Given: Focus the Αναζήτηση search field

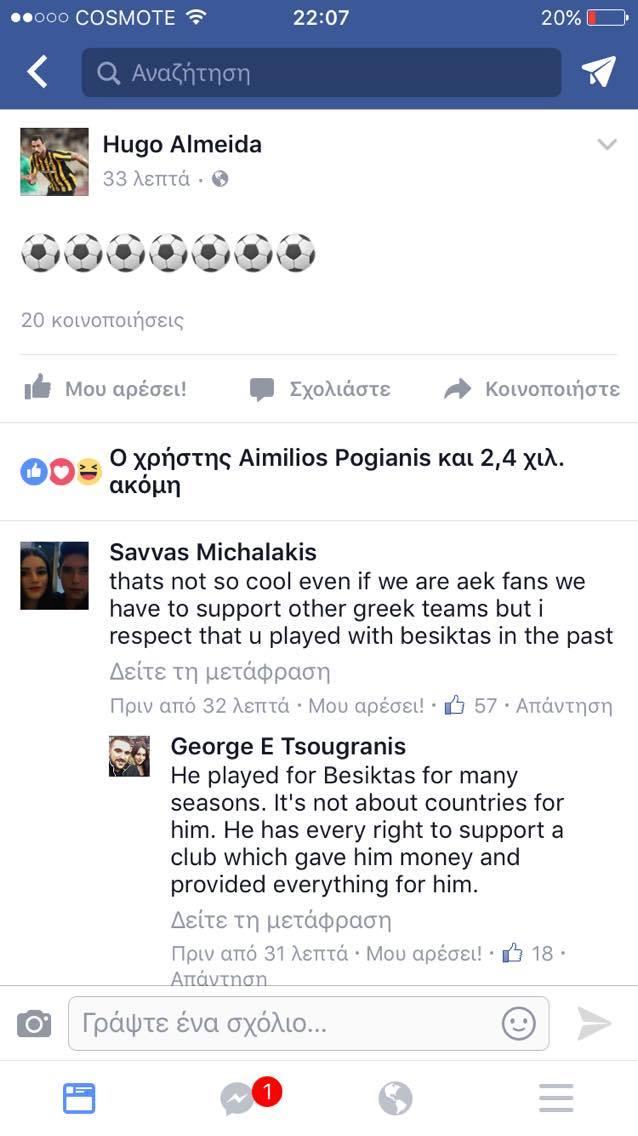Looking at the screenshot, I should click(x=322, y=72).
